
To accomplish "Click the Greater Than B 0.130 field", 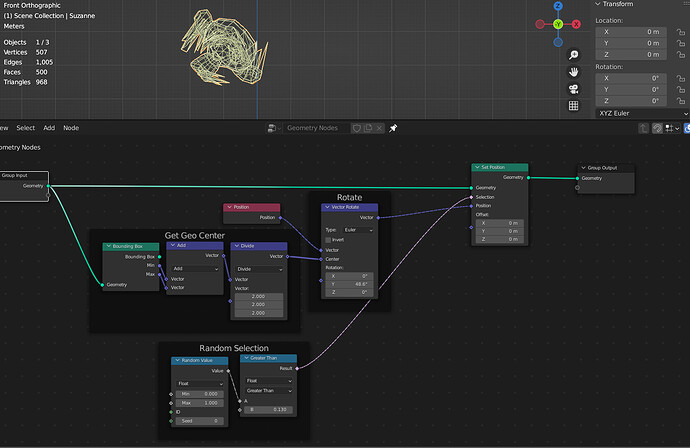I will pos(268,410).
